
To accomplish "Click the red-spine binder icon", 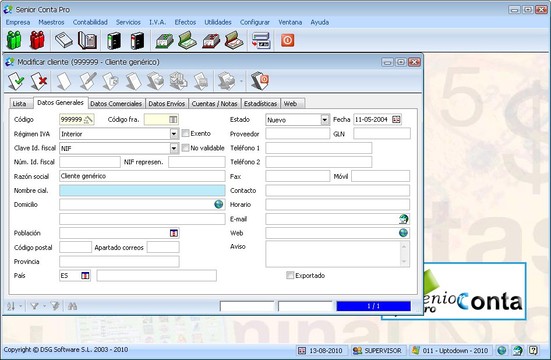I will tap(137, 40).
